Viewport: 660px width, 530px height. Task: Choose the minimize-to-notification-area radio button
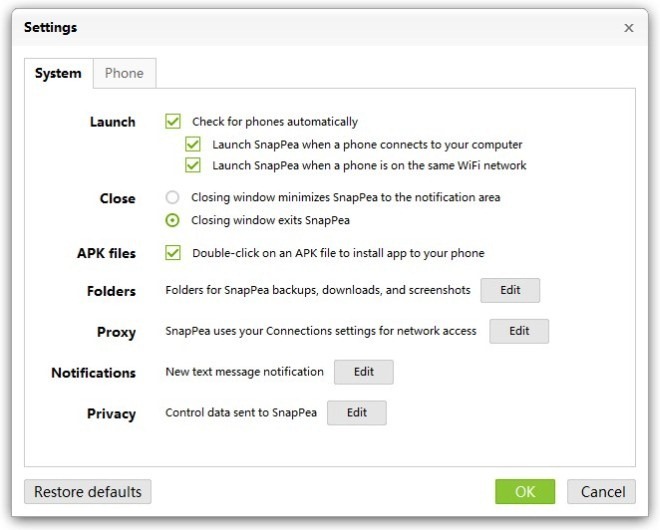click(172, 197)
